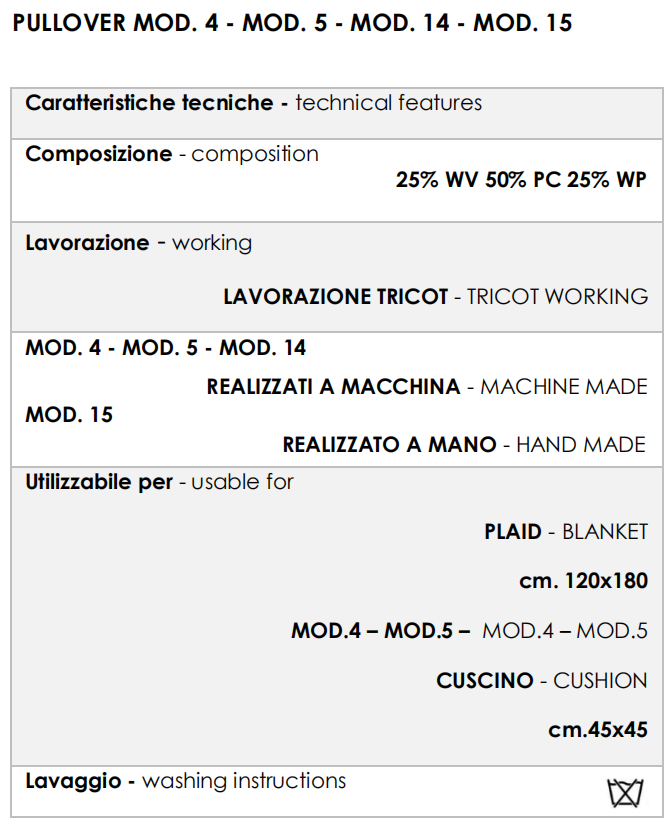Click the Utilizzabile per label
Viewport: 672px width, 824px height.
99,482
